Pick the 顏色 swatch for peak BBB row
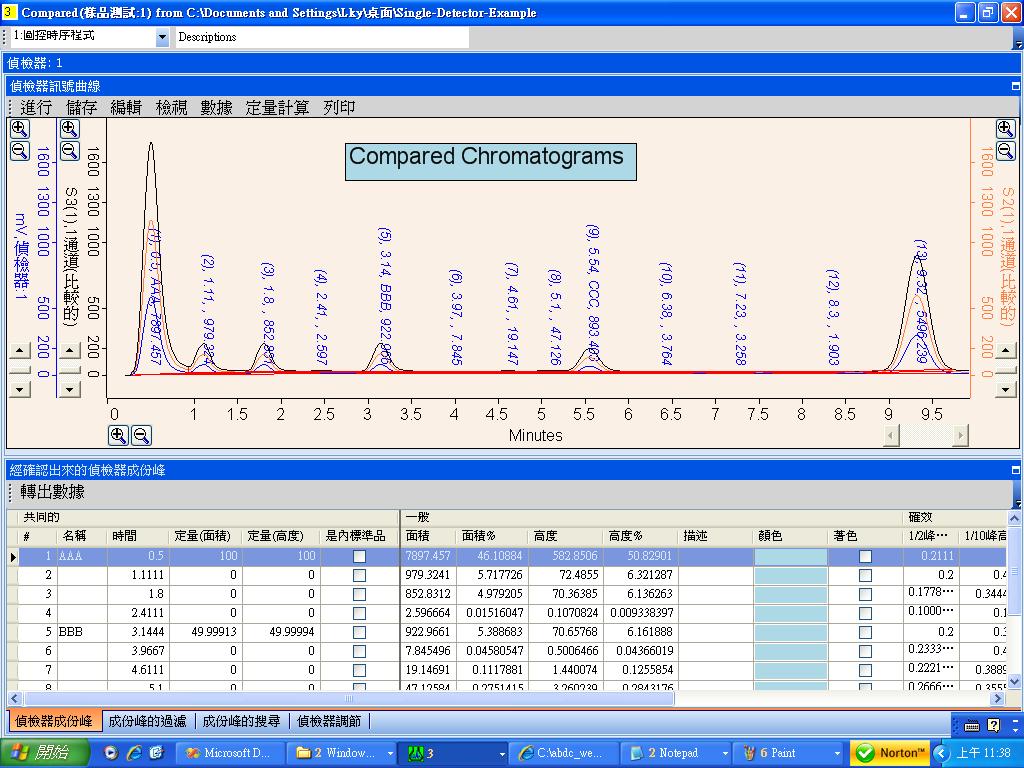 click(x=790, y=632)
